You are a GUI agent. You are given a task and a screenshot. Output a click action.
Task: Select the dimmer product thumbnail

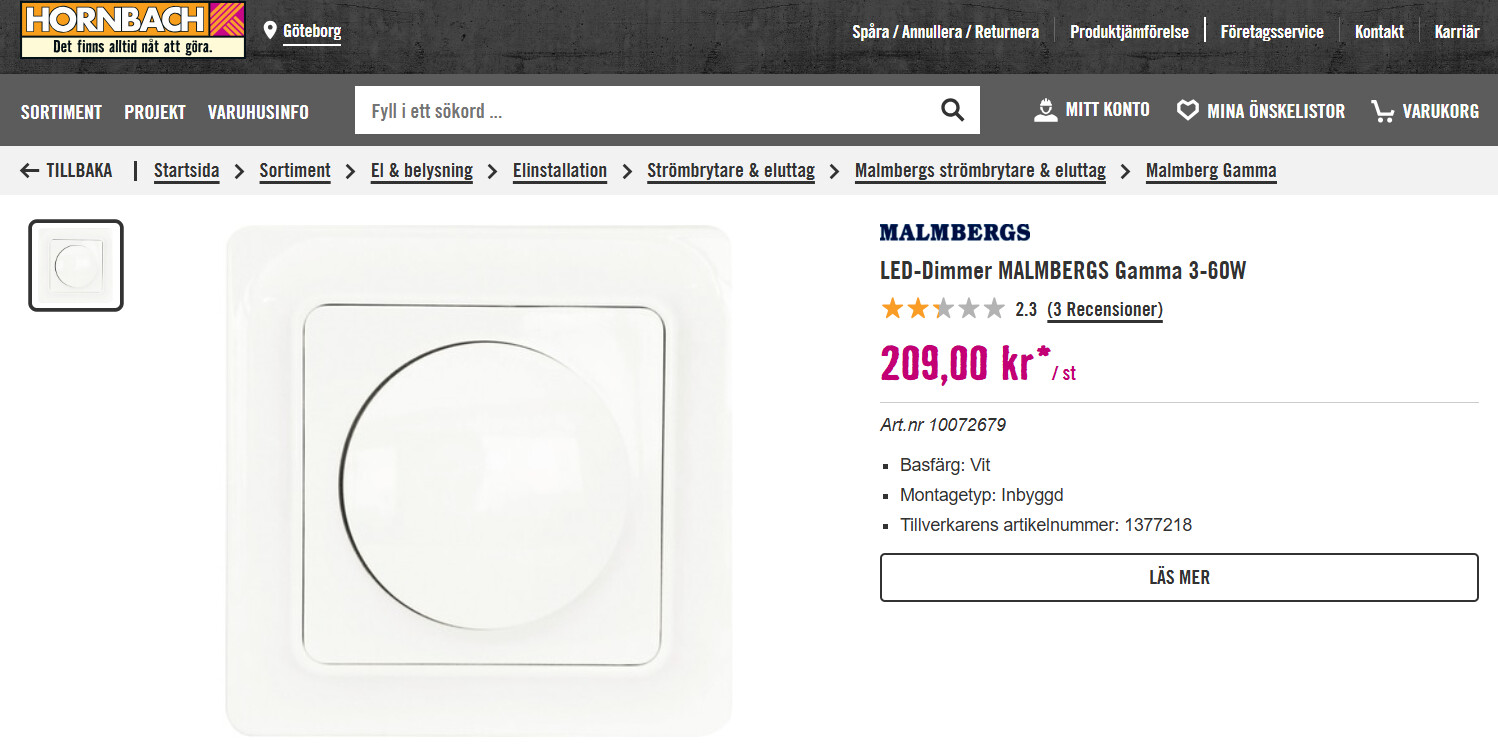click(x=76, y=265)
